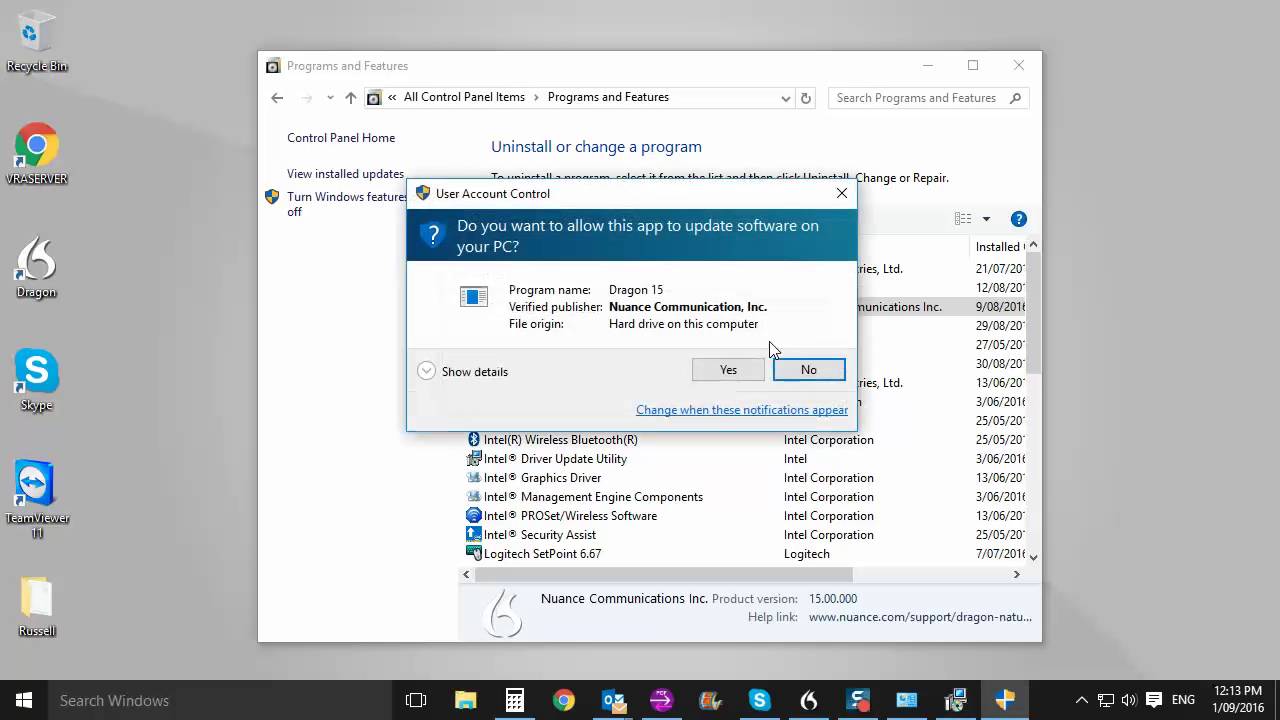Select Intel(R) Wireless Bluetooth(R) program row

click(746, 440)
